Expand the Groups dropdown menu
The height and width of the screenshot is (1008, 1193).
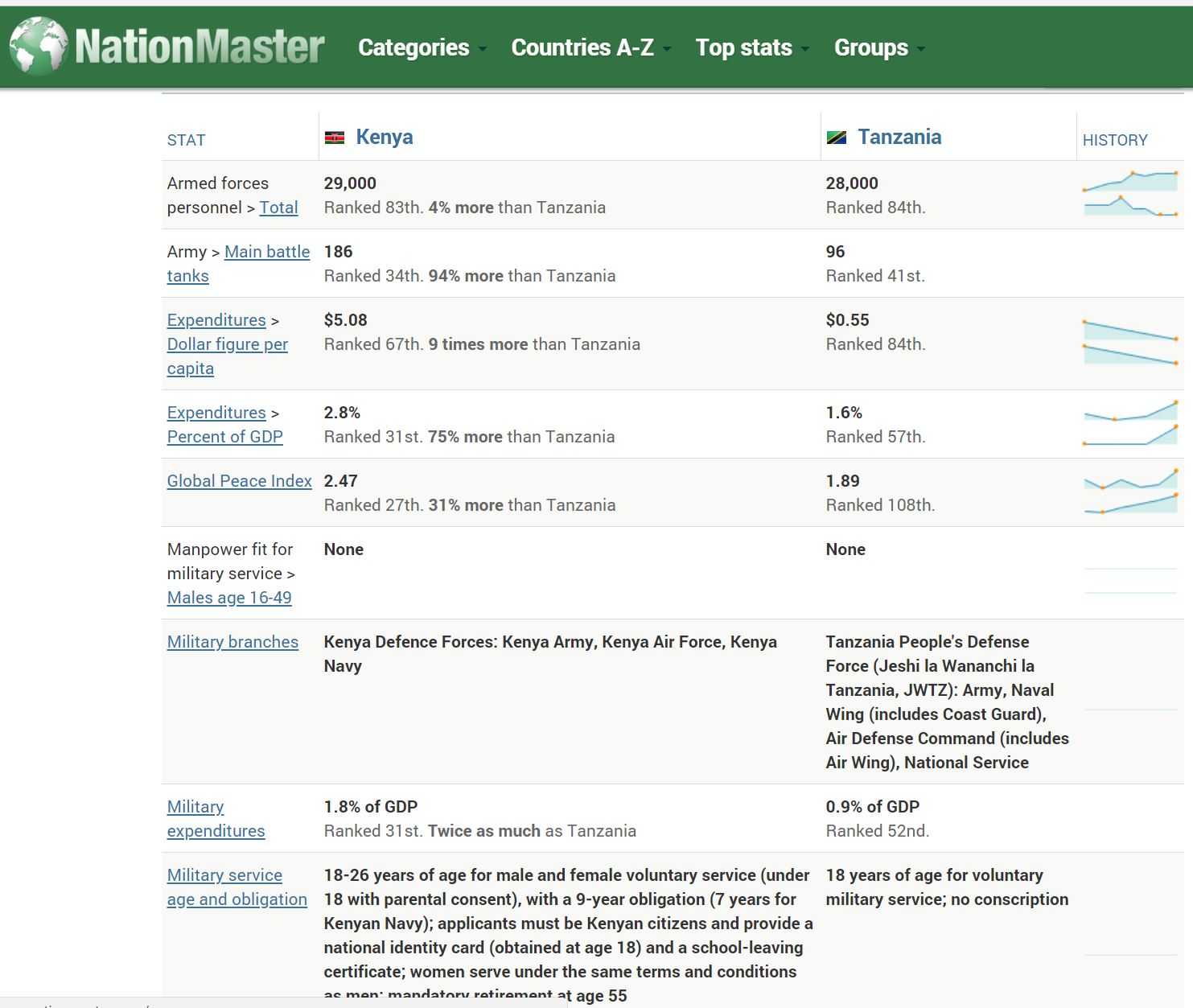tap(879, 47)
